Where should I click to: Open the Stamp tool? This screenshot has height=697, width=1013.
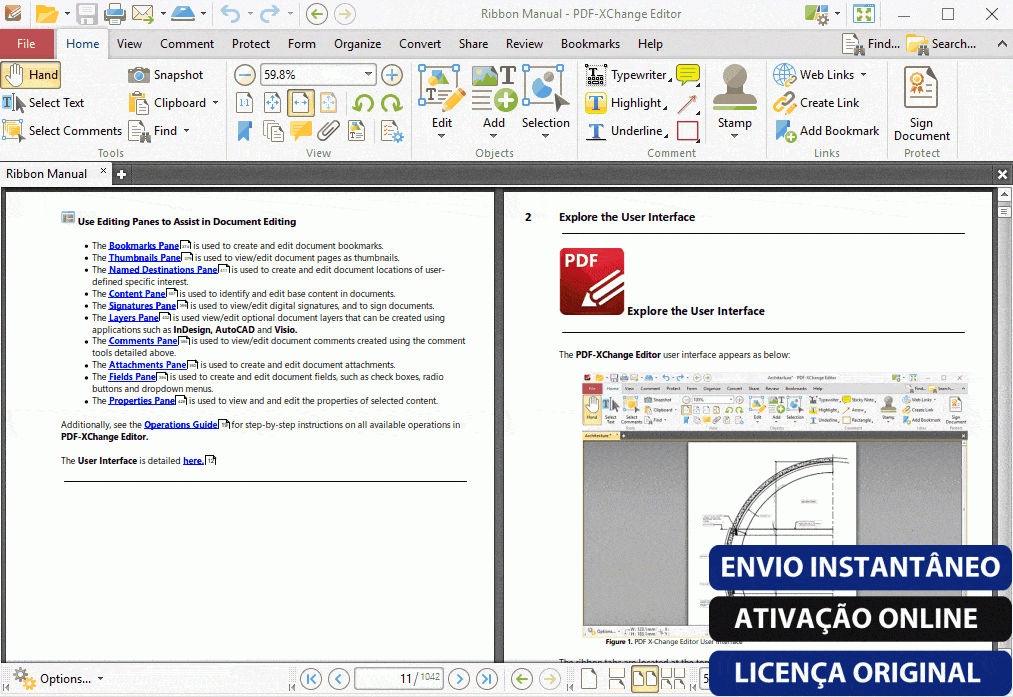735,100
